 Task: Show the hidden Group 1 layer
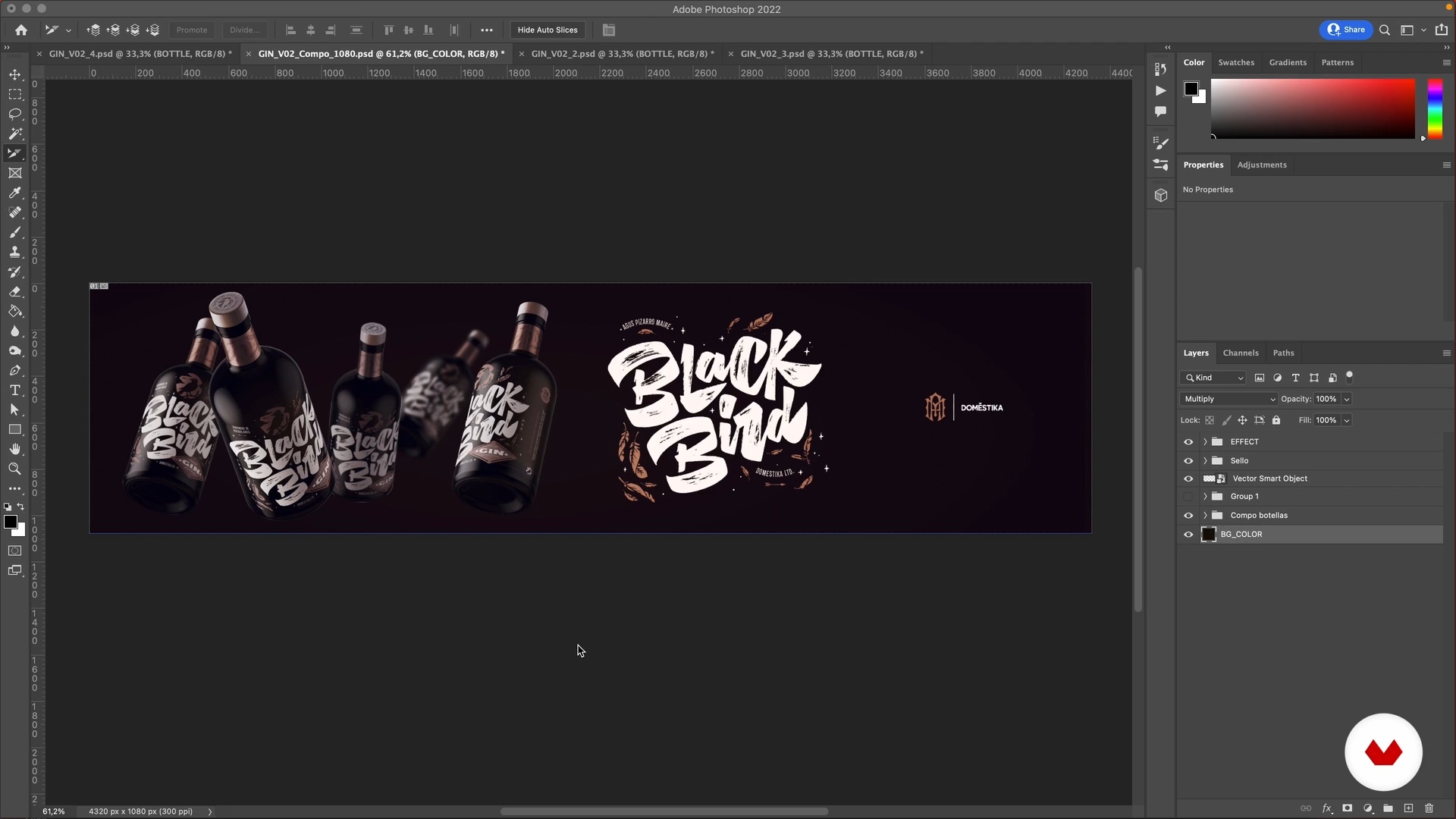click(x=1188, y=497)
